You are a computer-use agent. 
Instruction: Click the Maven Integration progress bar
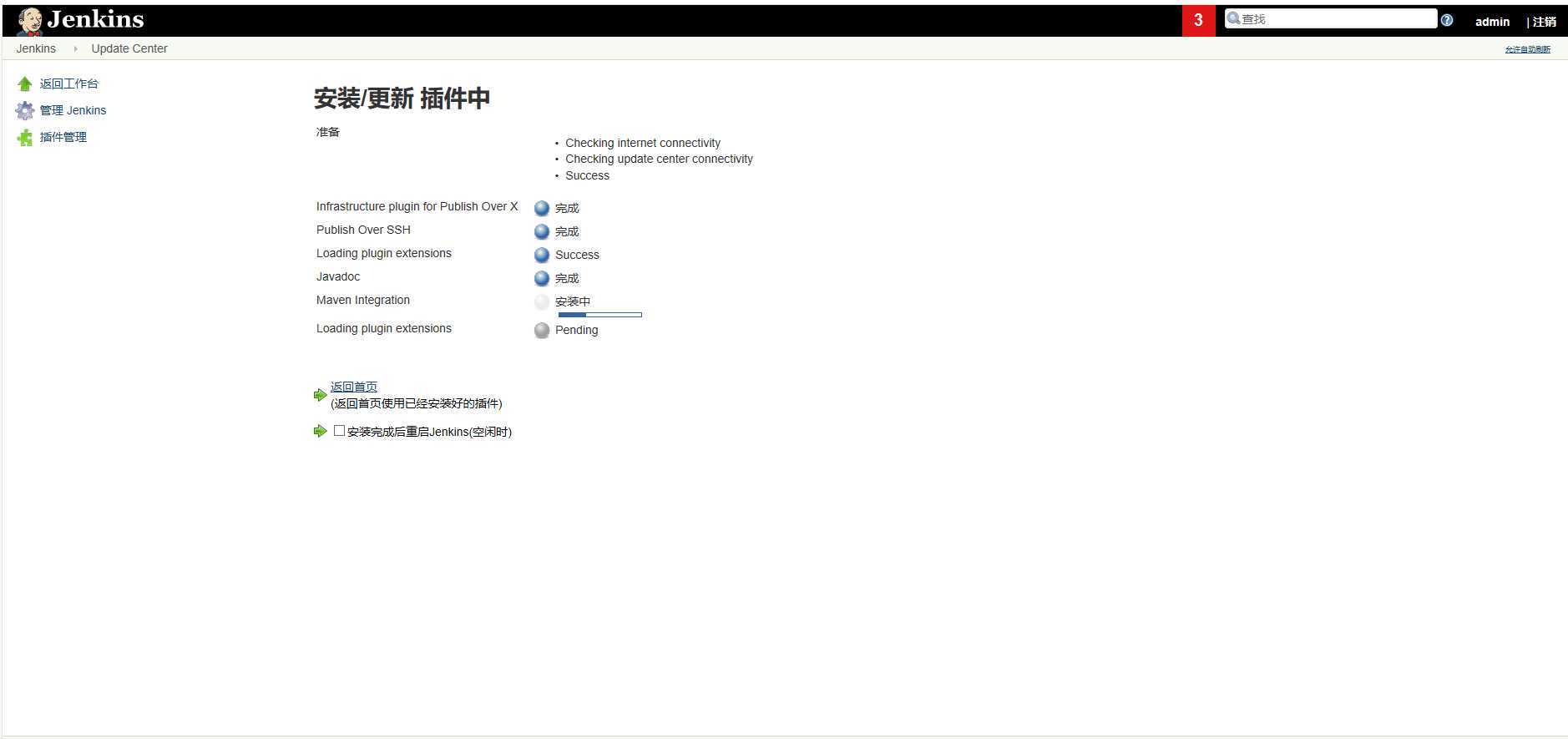[x=599, y=315]
